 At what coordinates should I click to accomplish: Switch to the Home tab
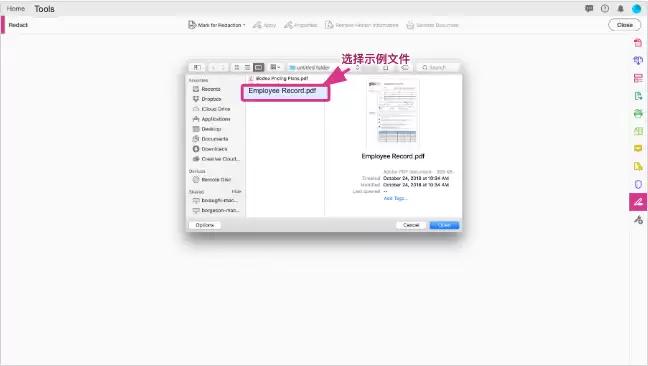point(16,8)
